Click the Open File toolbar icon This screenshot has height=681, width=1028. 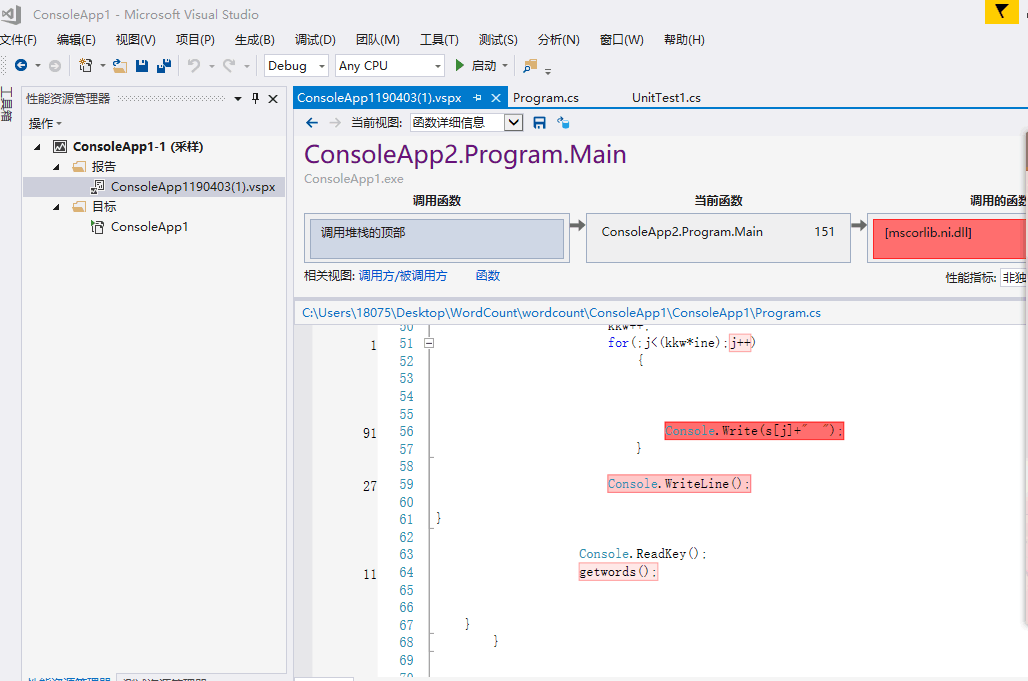coord(120,66)
